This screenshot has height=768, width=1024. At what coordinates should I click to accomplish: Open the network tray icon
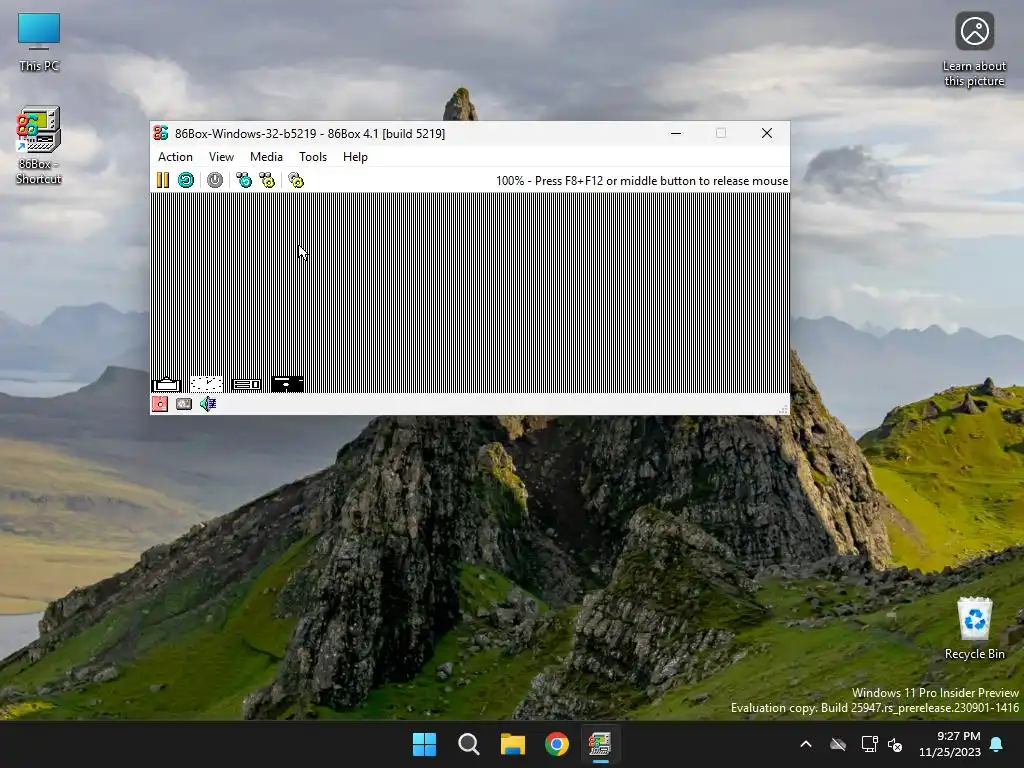[869, 744]
